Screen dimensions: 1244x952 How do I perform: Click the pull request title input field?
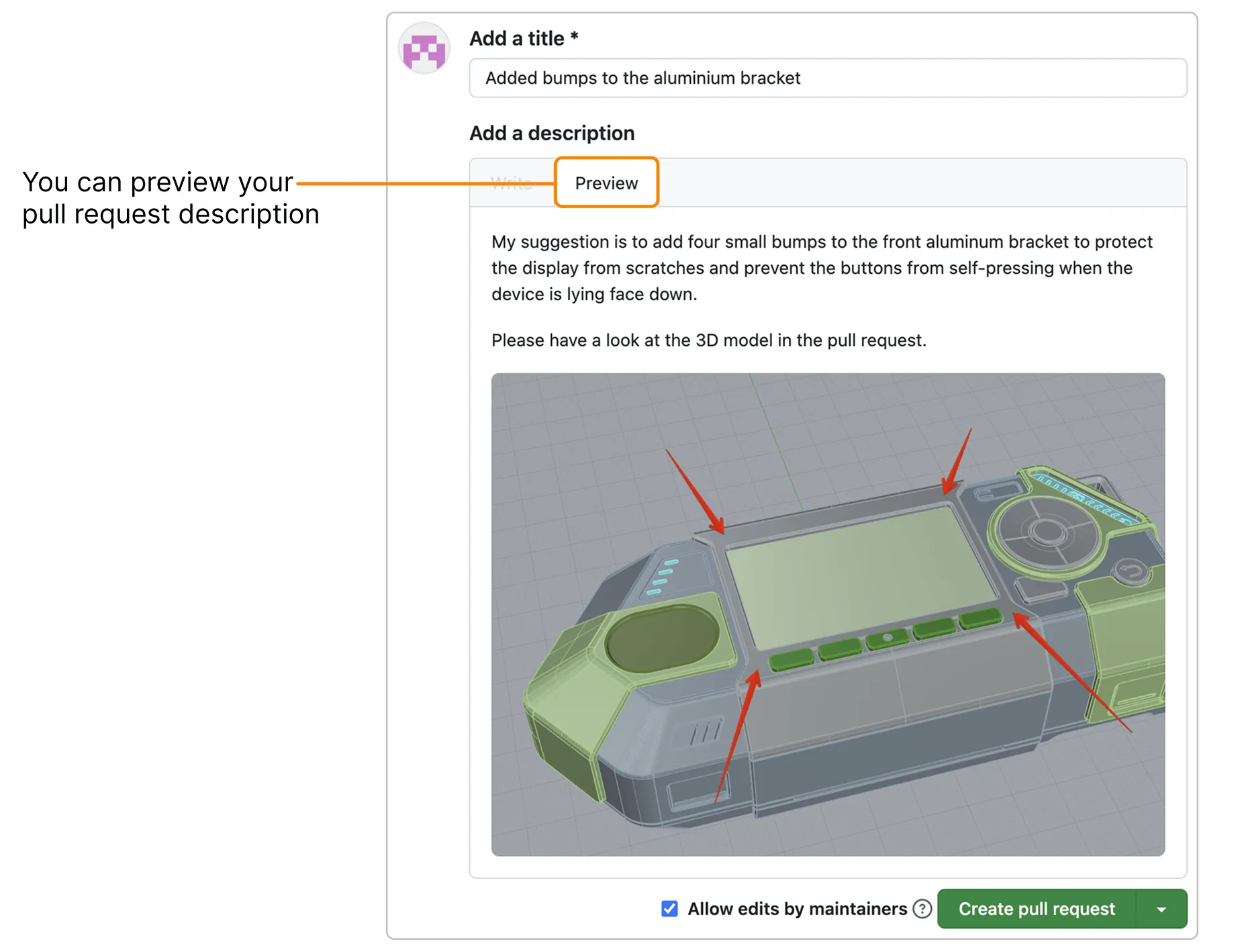tap(828, 78)
